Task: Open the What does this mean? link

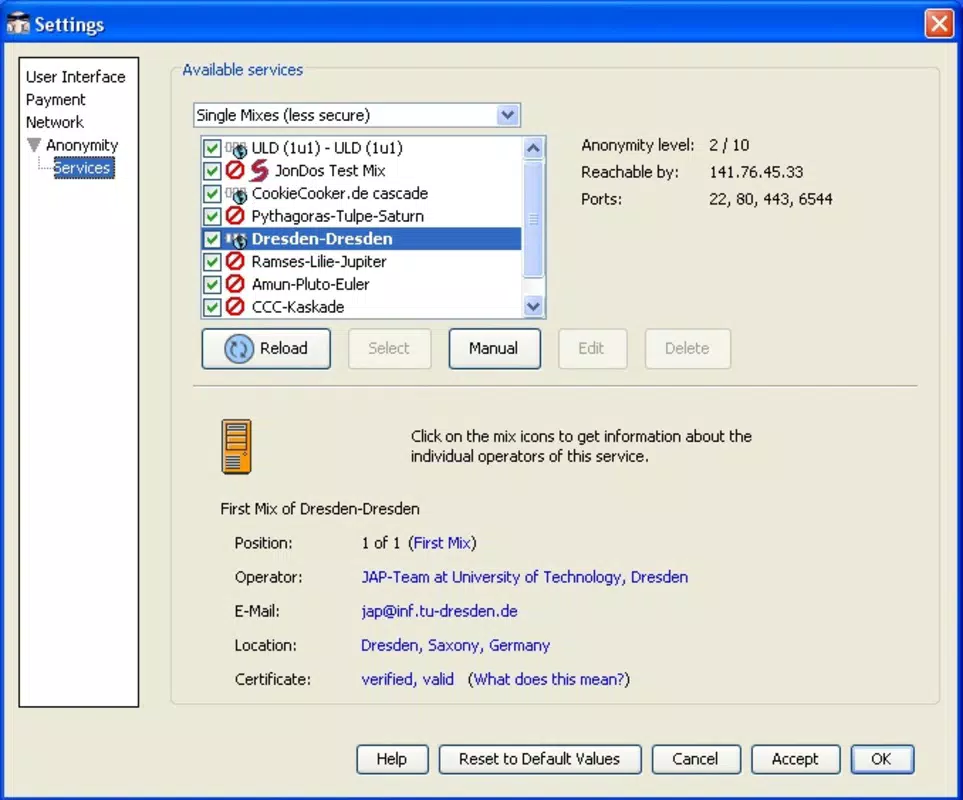Action: point(549,679)
